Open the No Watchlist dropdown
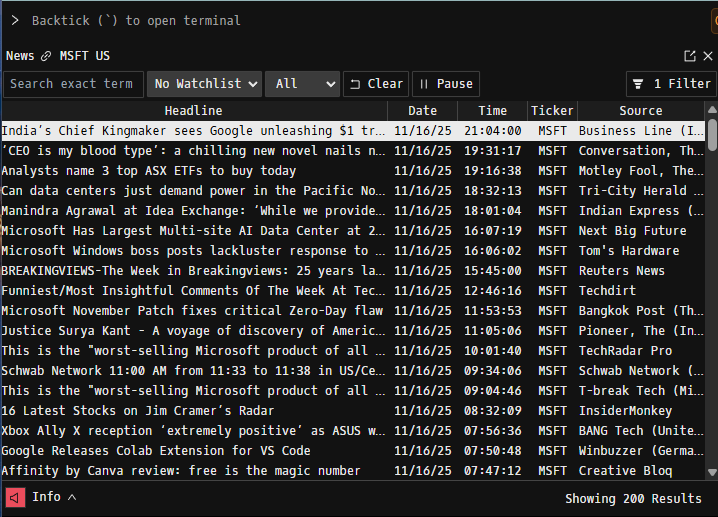Image resolution: width=718 pixels, height=517 pixels. pyautogui.click(x=205, y=84)
